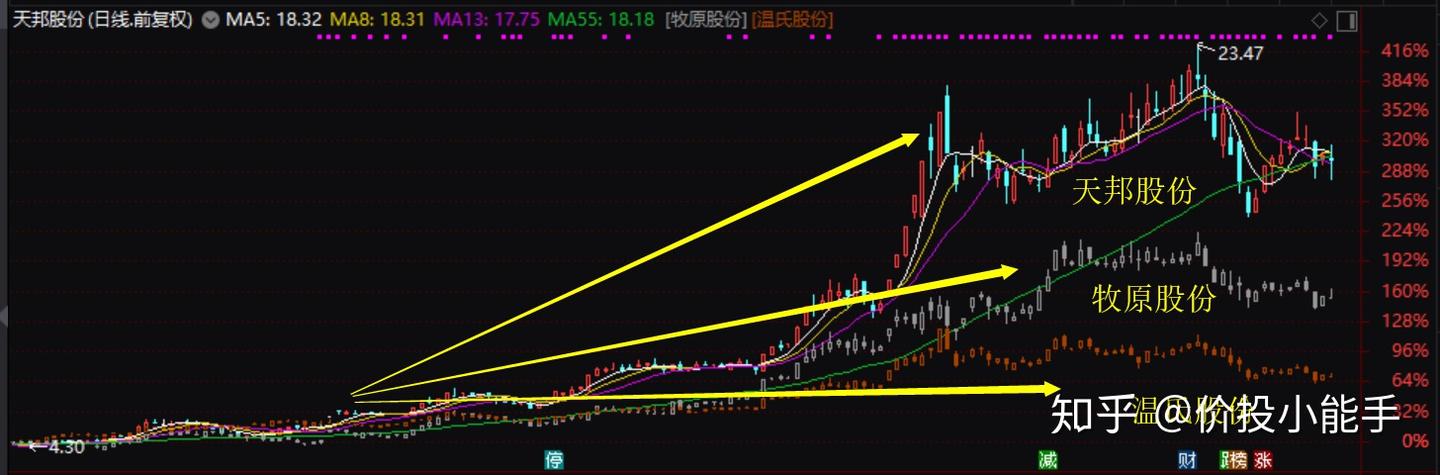The image size is (1440, 475).
Task: Open the dropdown arrow beside 天邦股份 title
Action: [208, 20]
